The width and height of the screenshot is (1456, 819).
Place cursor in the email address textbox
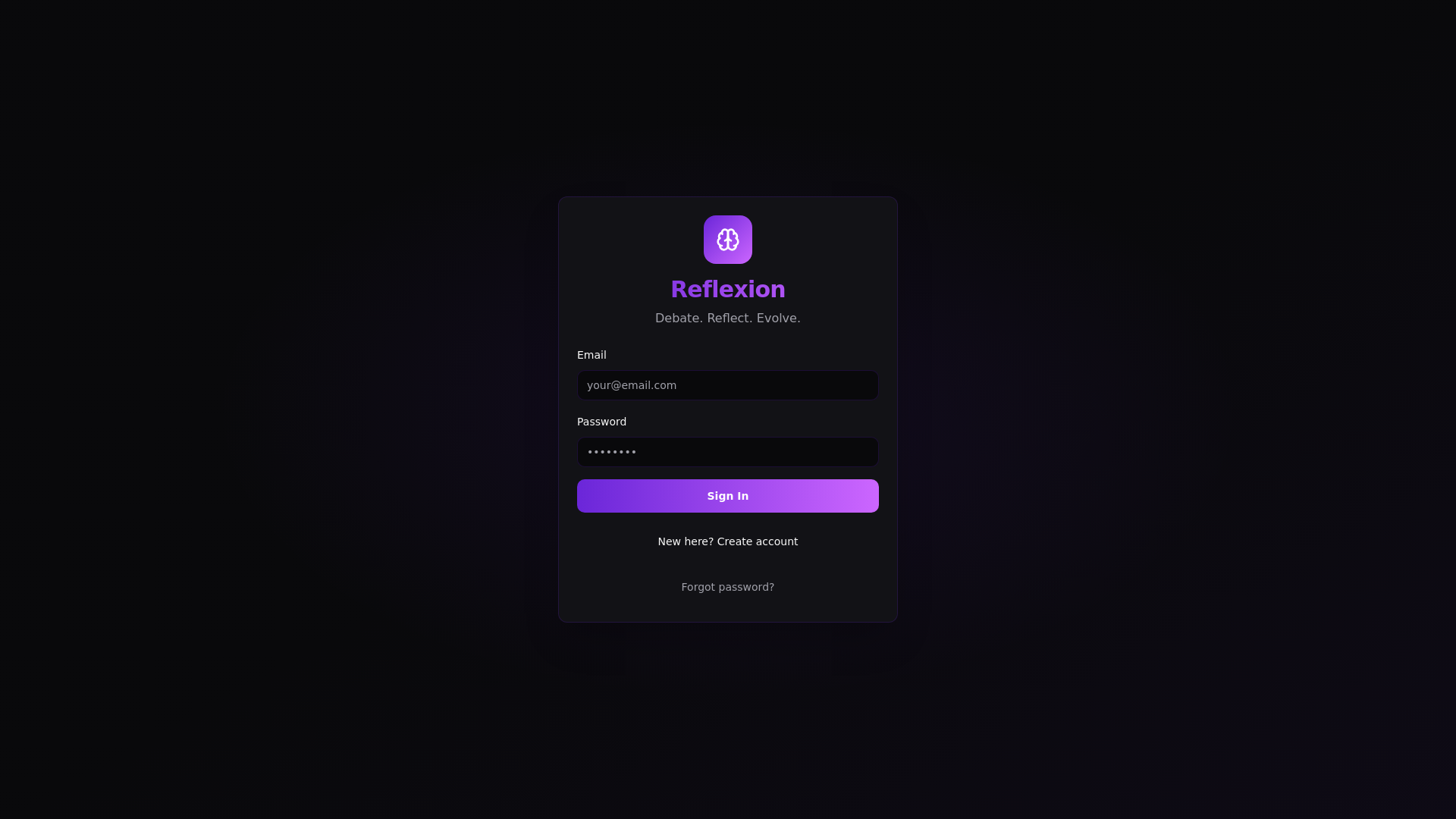[x=728, y=385]
